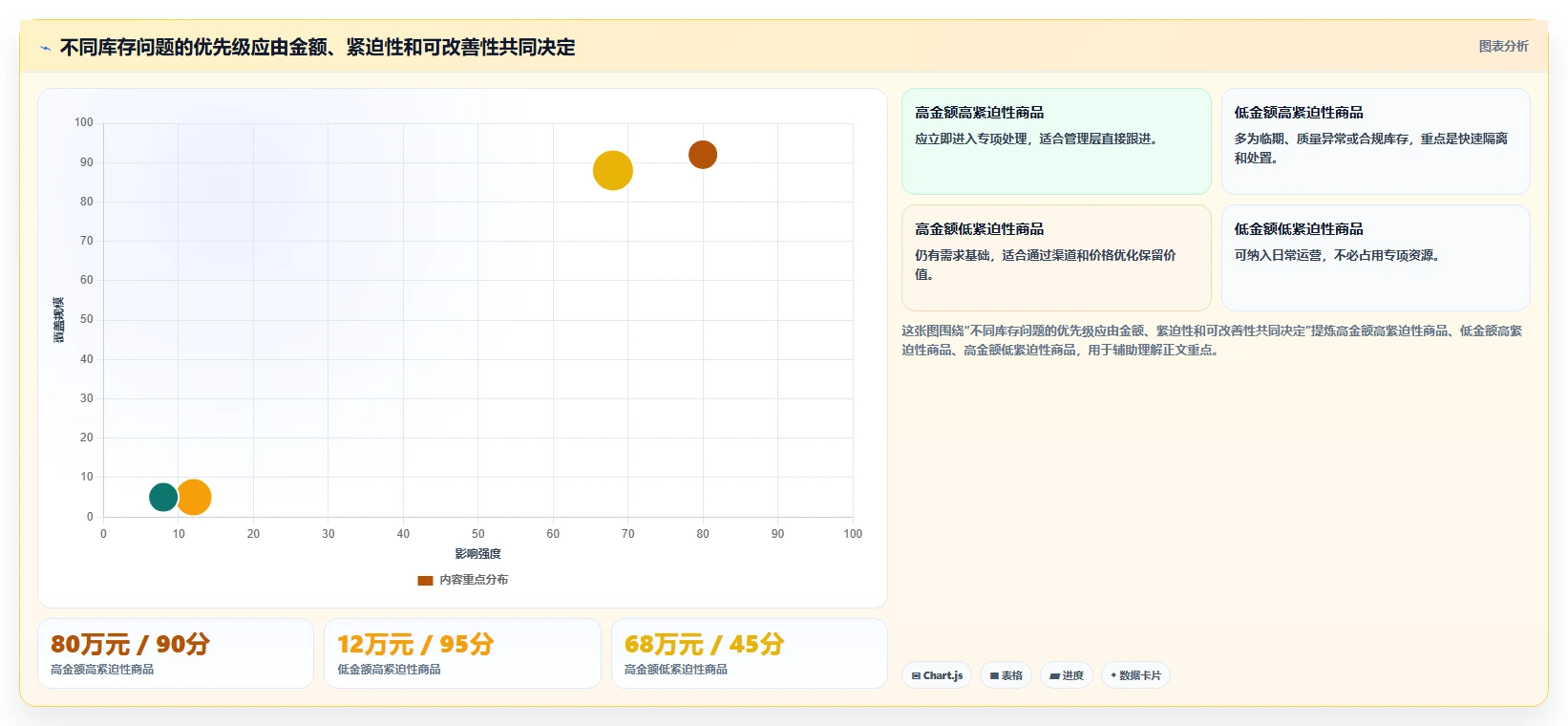Click the brown bubble at impact 80
This screenshot has width=1568, height=726.
[x=703, y=155]
